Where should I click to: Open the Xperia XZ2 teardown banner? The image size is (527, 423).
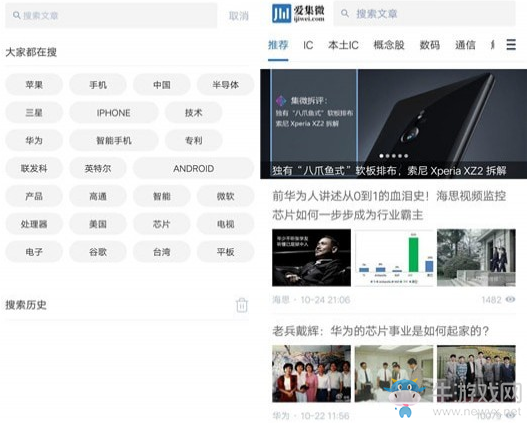[394, 124]
